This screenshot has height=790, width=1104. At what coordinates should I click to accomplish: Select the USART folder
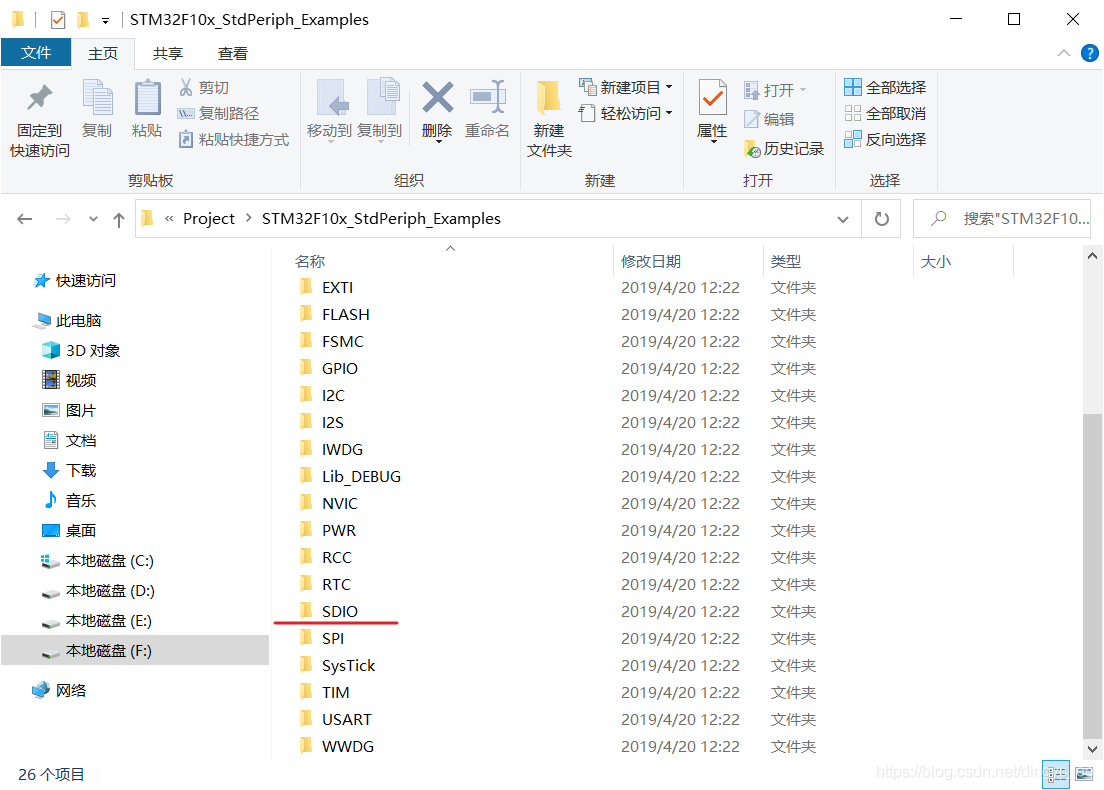[x=346, y=720]
